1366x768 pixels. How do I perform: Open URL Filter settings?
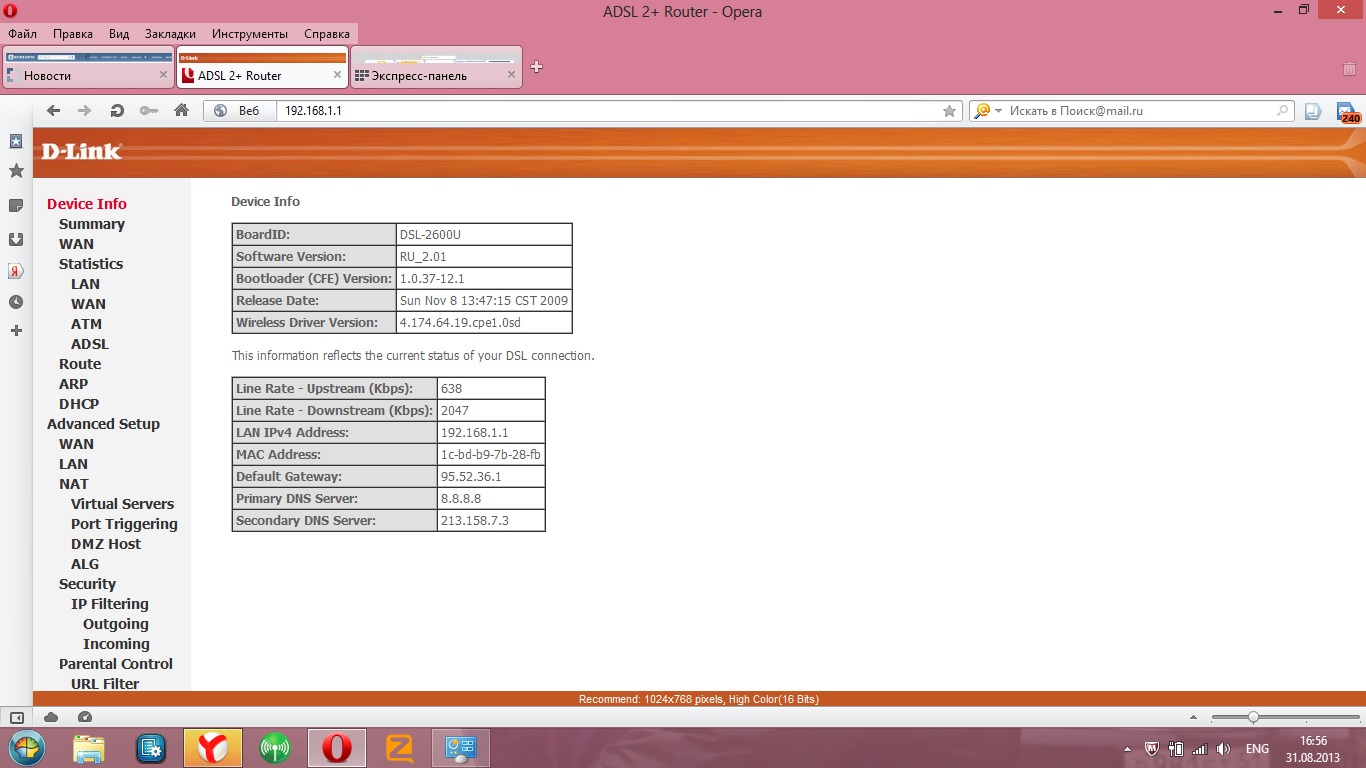[105, 684]
